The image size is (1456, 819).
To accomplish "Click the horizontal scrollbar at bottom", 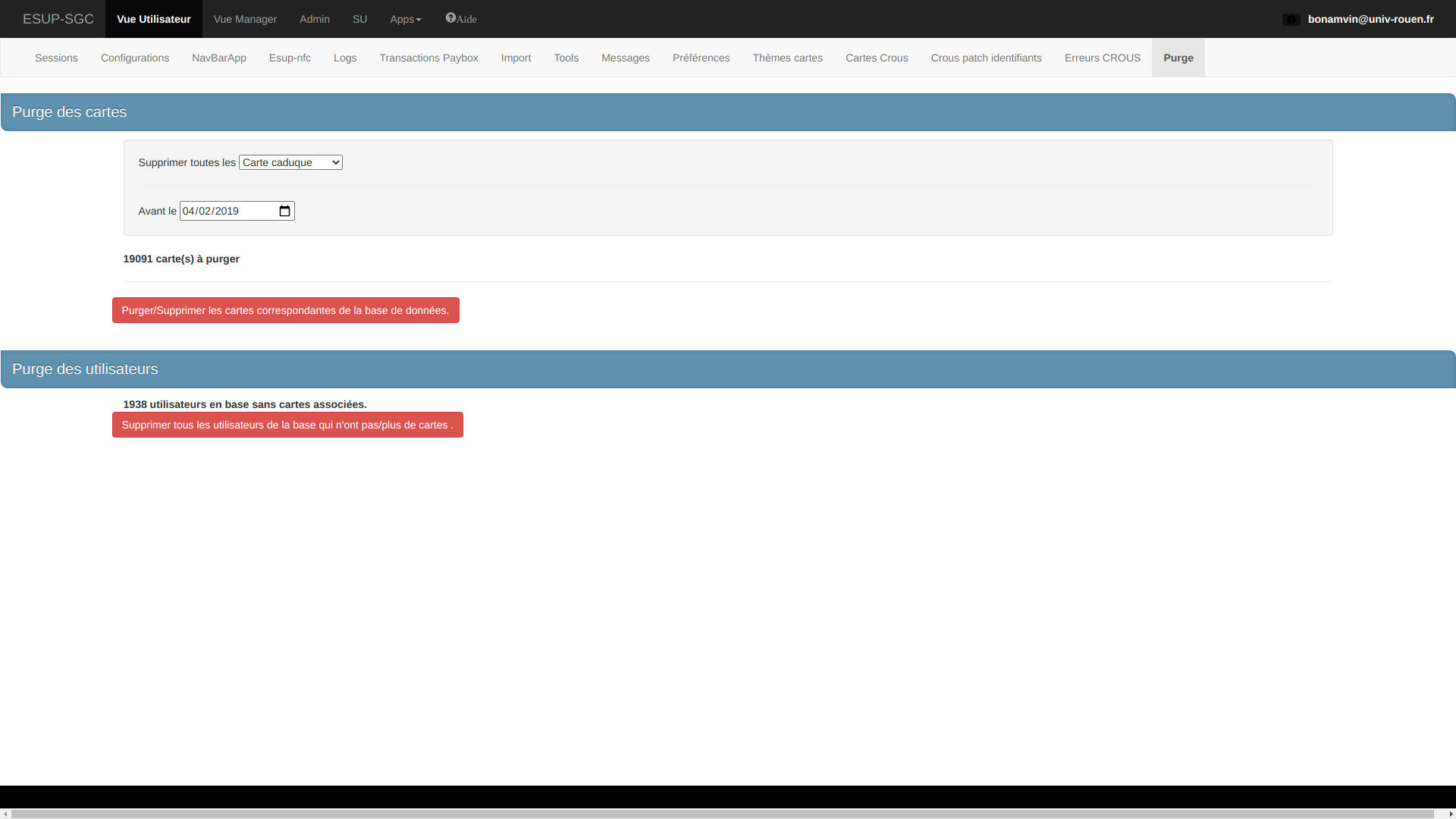I will coord(720,814).
